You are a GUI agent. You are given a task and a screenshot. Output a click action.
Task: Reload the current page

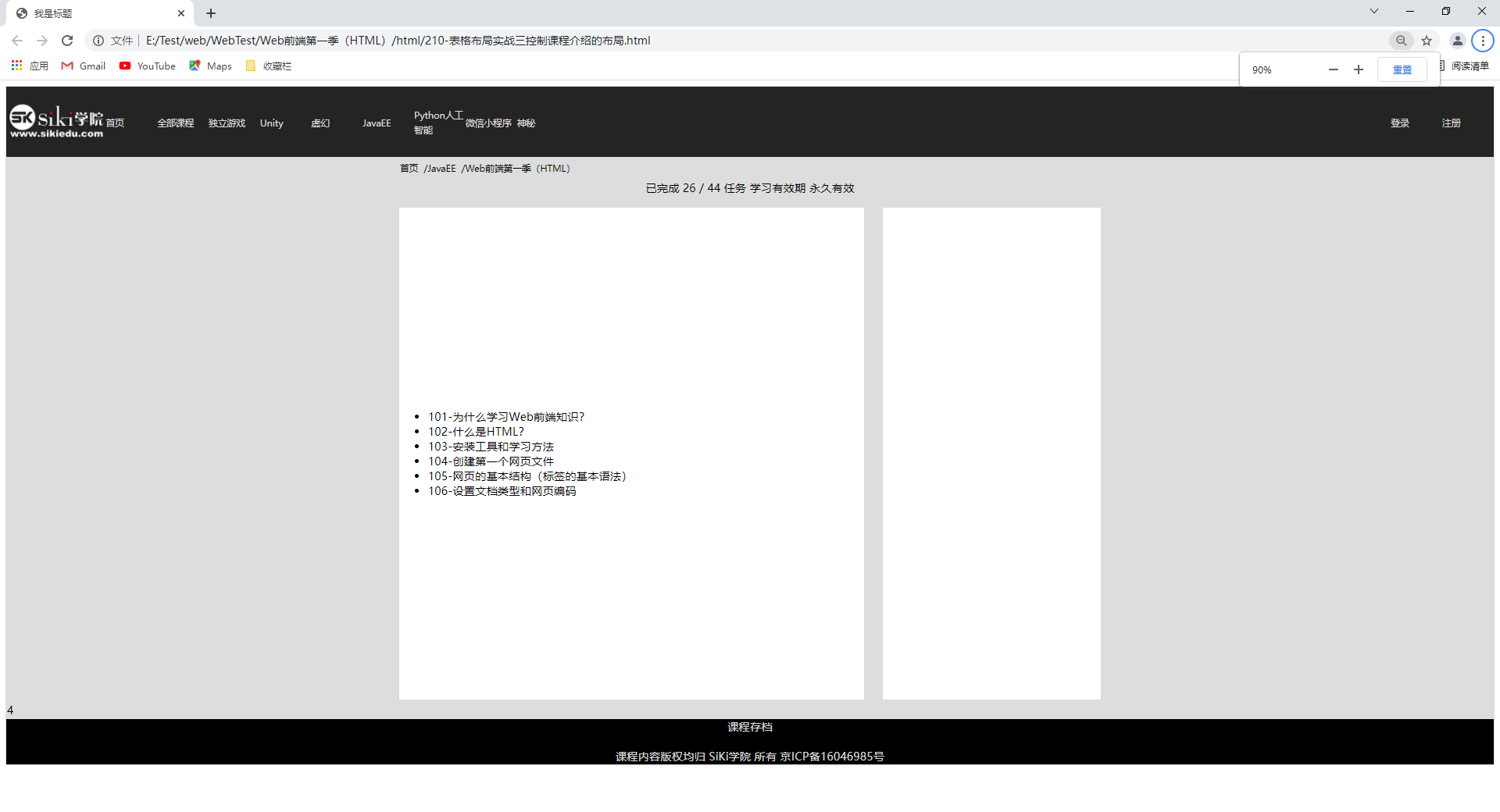(67, 41)
